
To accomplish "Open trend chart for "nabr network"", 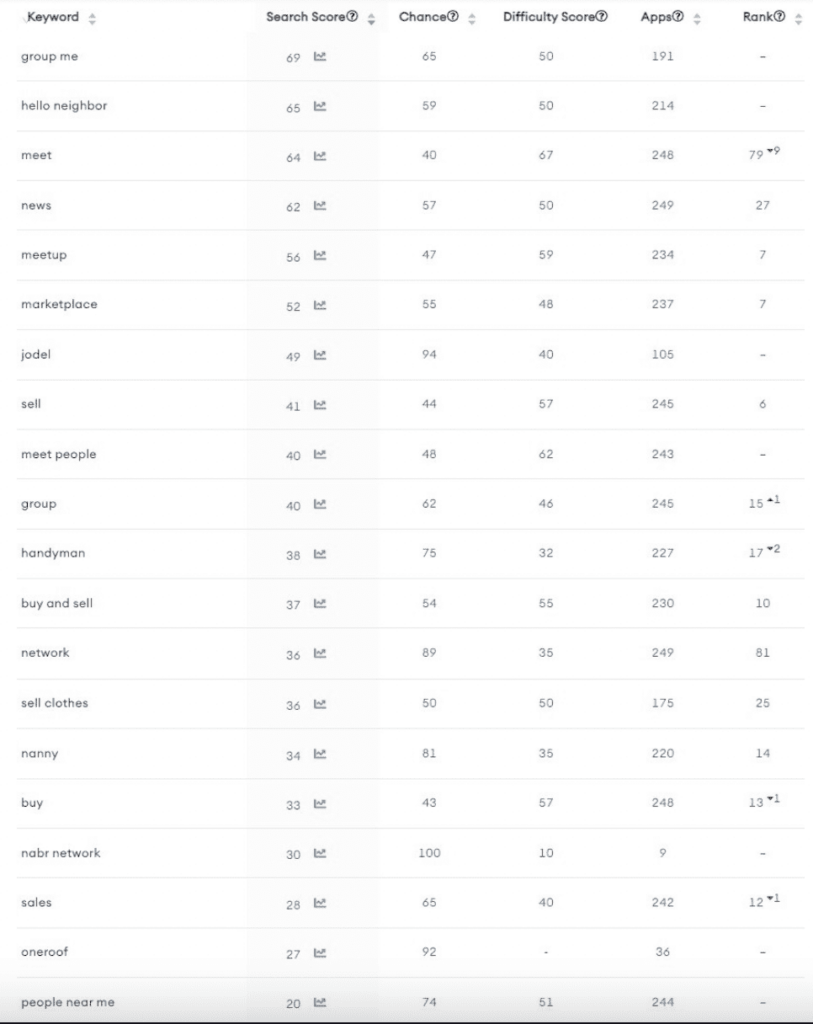I will tap(320, 853).
